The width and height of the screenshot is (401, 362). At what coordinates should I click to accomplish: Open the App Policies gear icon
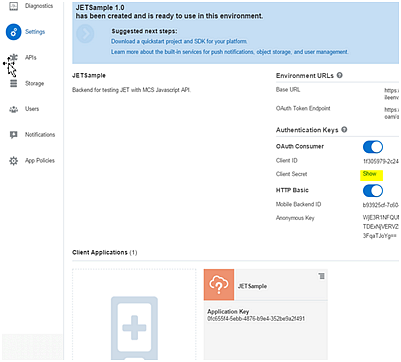pyautogui.click(x=13, y=161)
